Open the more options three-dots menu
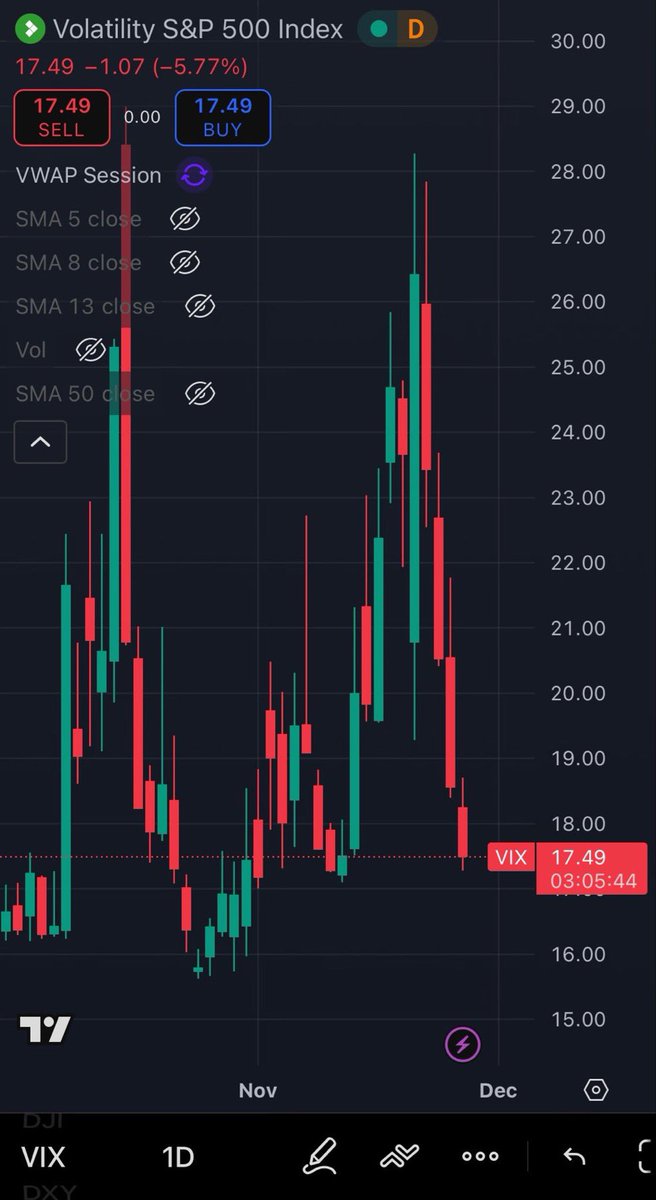The height and width of the screenshot is (1200, 656). 480,1157
